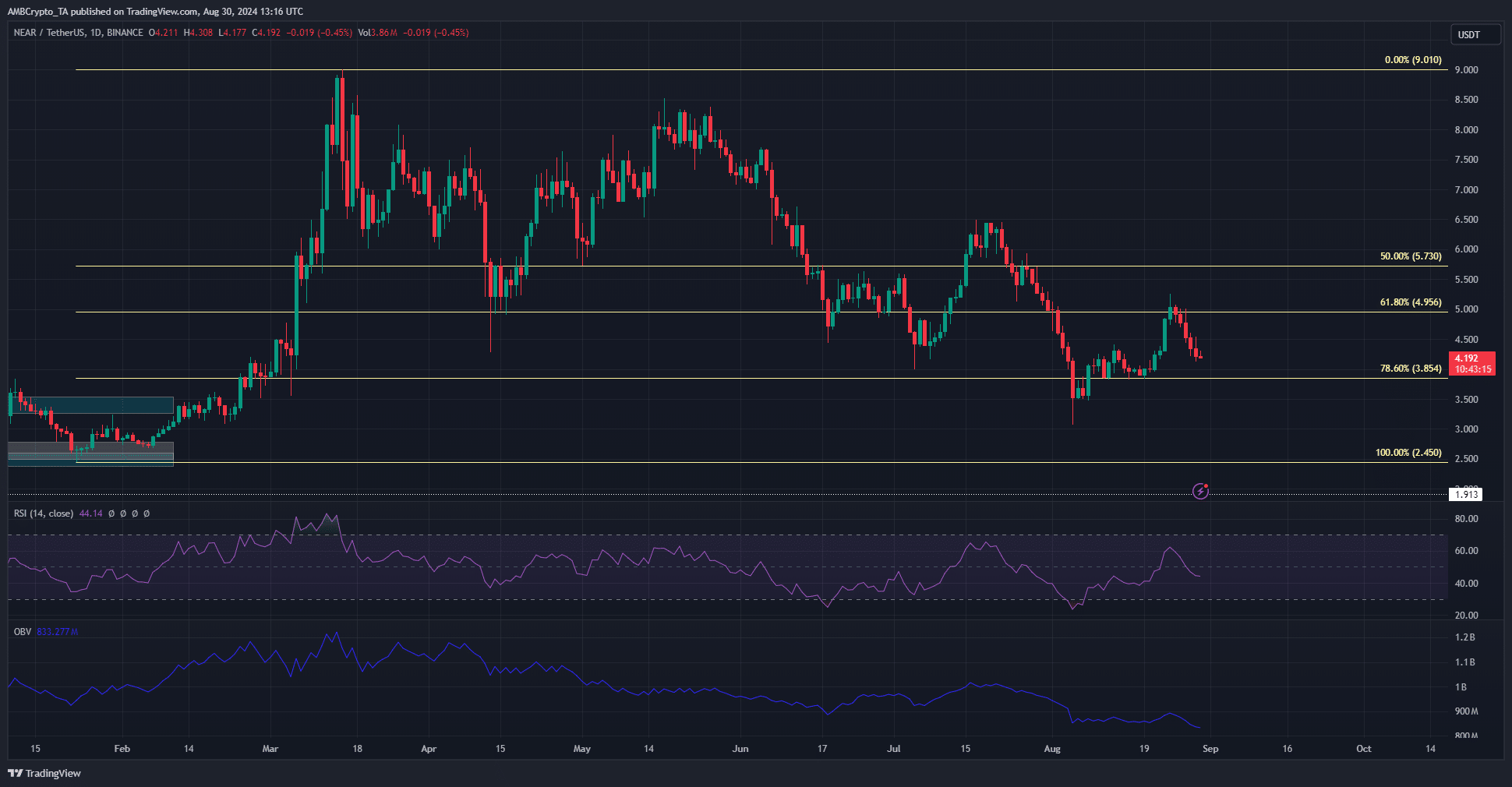This screenshot has width=1512, height=787.
Task: Click the RSI value 44.14
Action: click(x=91, y=513)
